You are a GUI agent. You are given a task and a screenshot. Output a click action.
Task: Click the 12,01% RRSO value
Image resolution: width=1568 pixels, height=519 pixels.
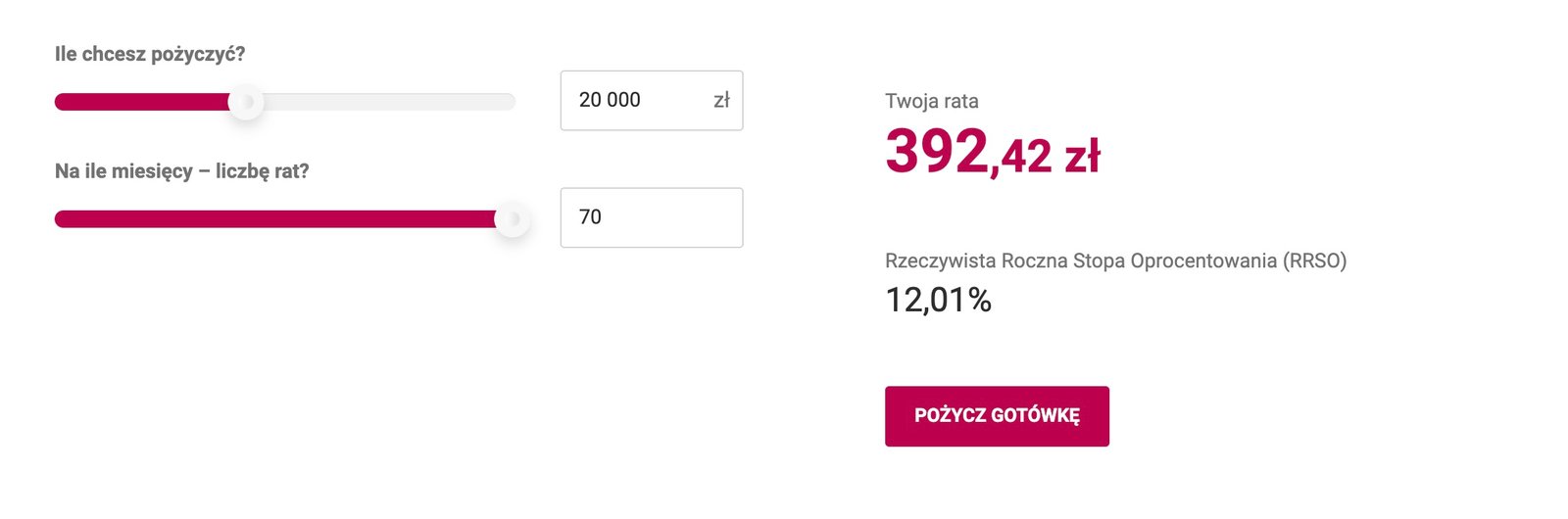click(938, 300)
